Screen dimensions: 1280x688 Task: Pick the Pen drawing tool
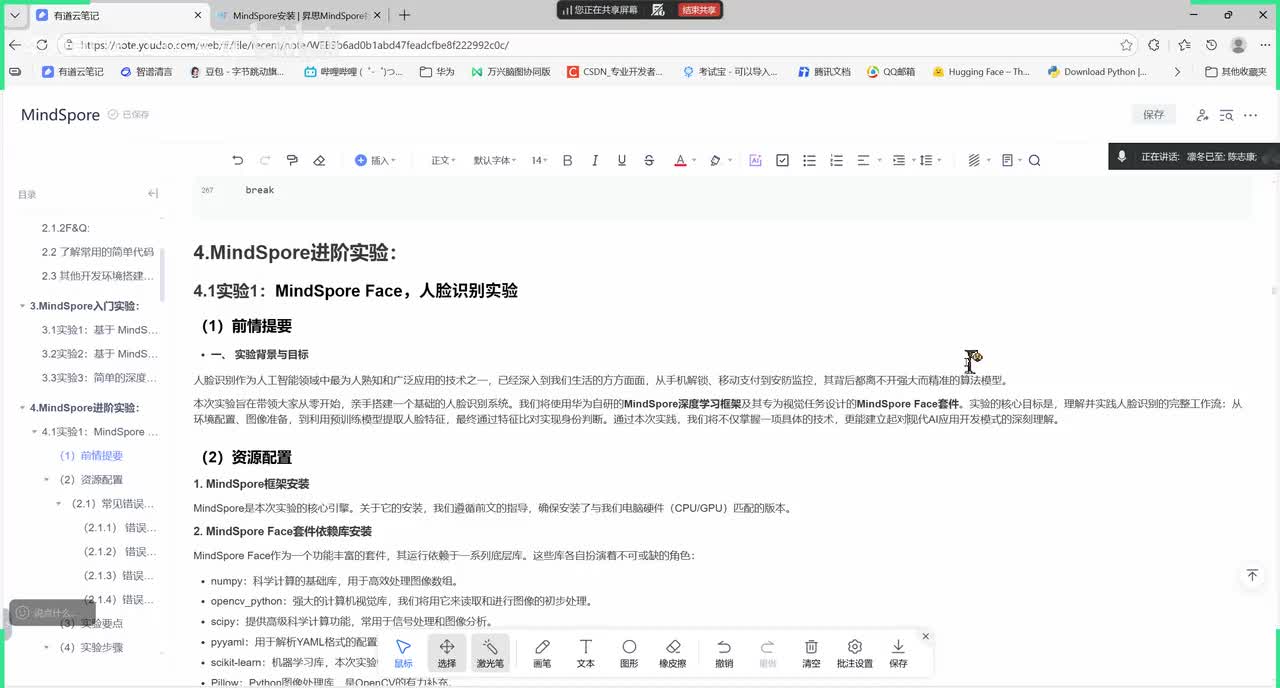[x=542, y=653]
